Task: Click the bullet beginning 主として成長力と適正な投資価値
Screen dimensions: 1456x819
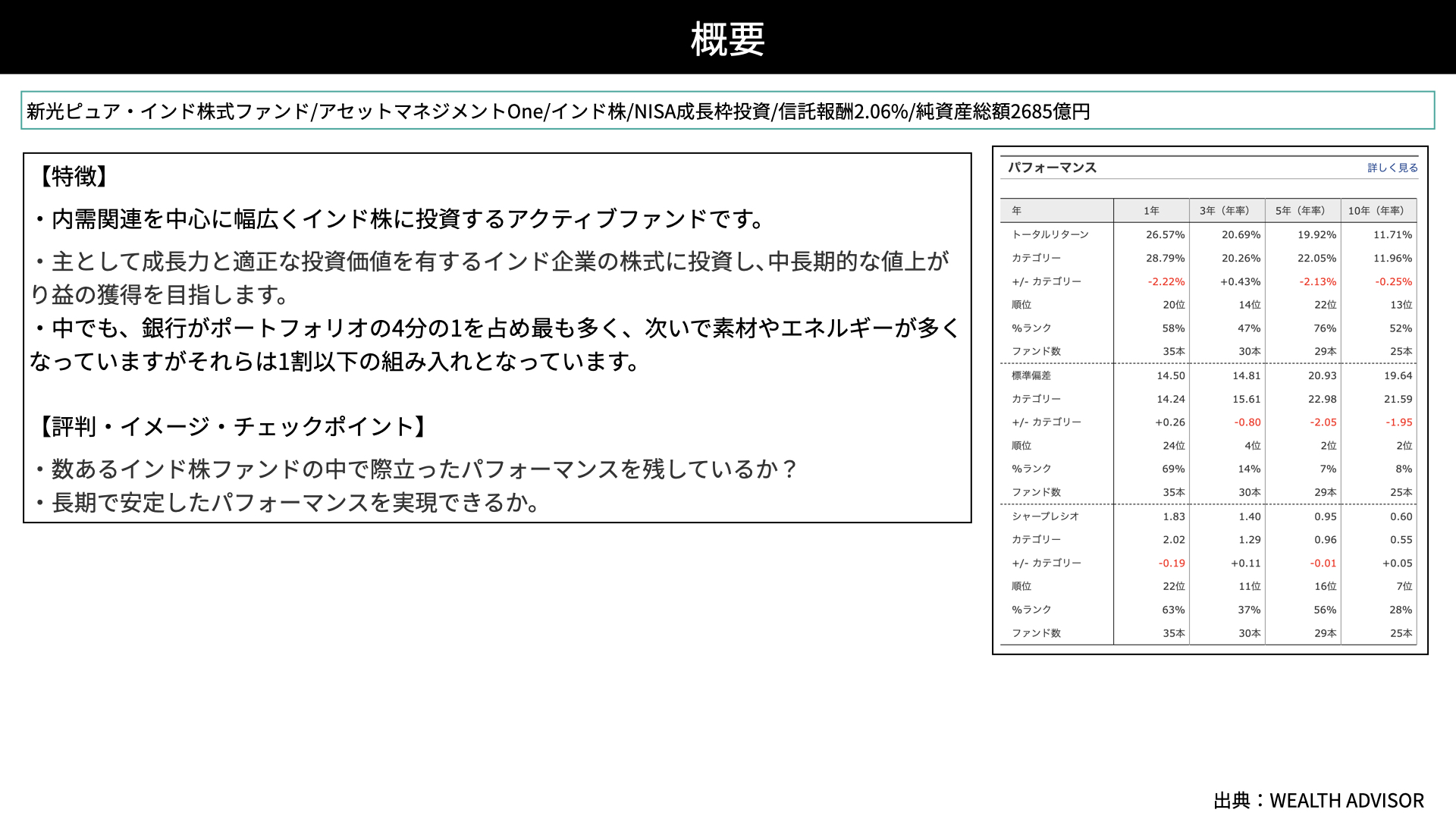Action: tap(490, 278)
